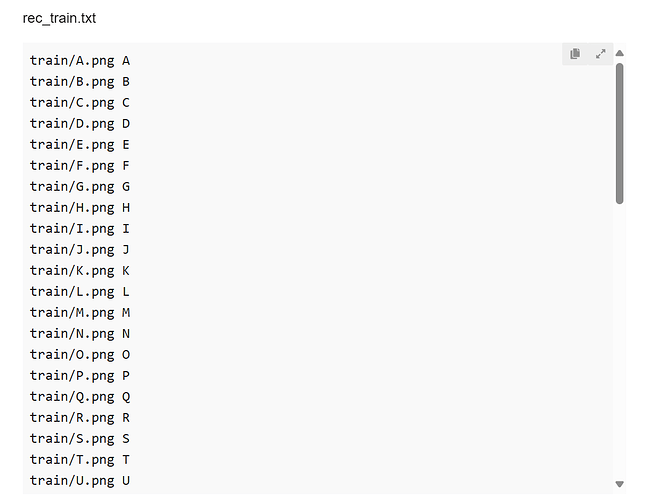Screen dimensions: 652x500
Task: Click the vertical scrollbar thumb
Action: pos(620,133)
